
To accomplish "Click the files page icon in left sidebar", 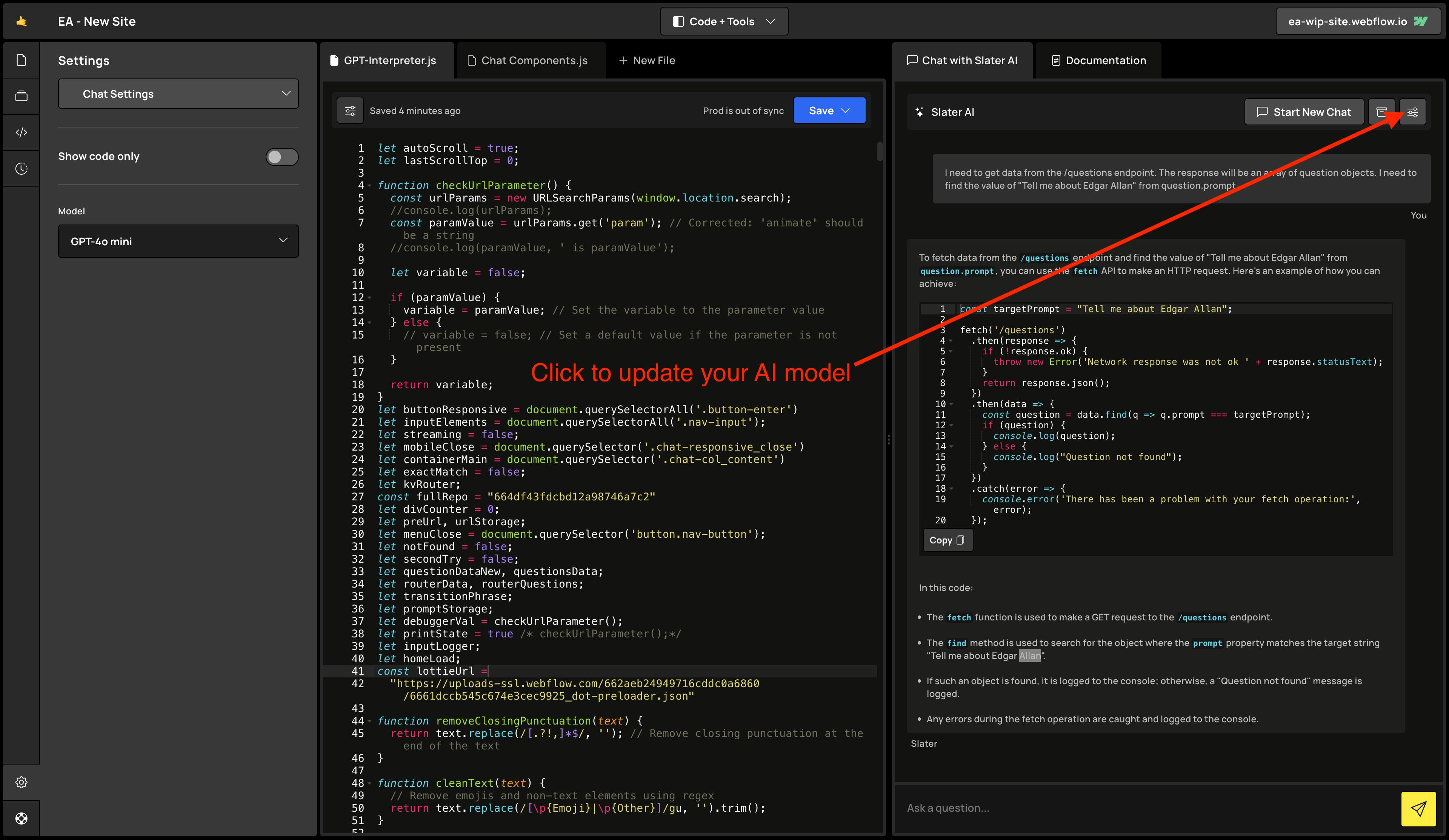I will pyautogui.click(x=21, y=60).
